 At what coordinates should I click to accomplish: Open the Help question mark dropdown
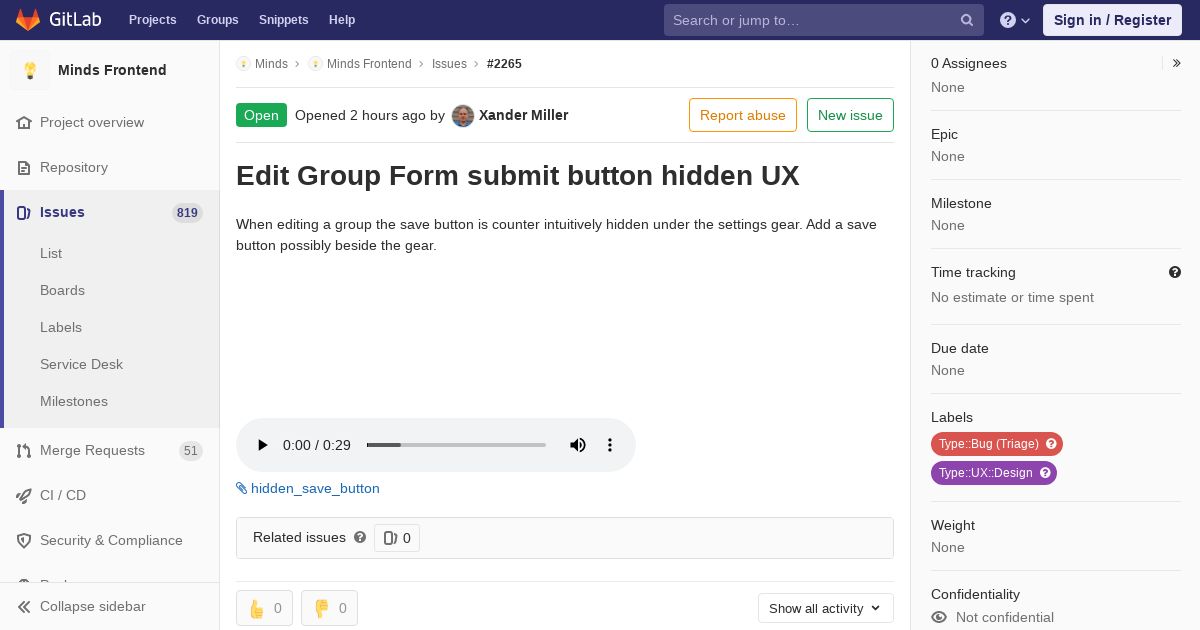[x=1014, y=20]
